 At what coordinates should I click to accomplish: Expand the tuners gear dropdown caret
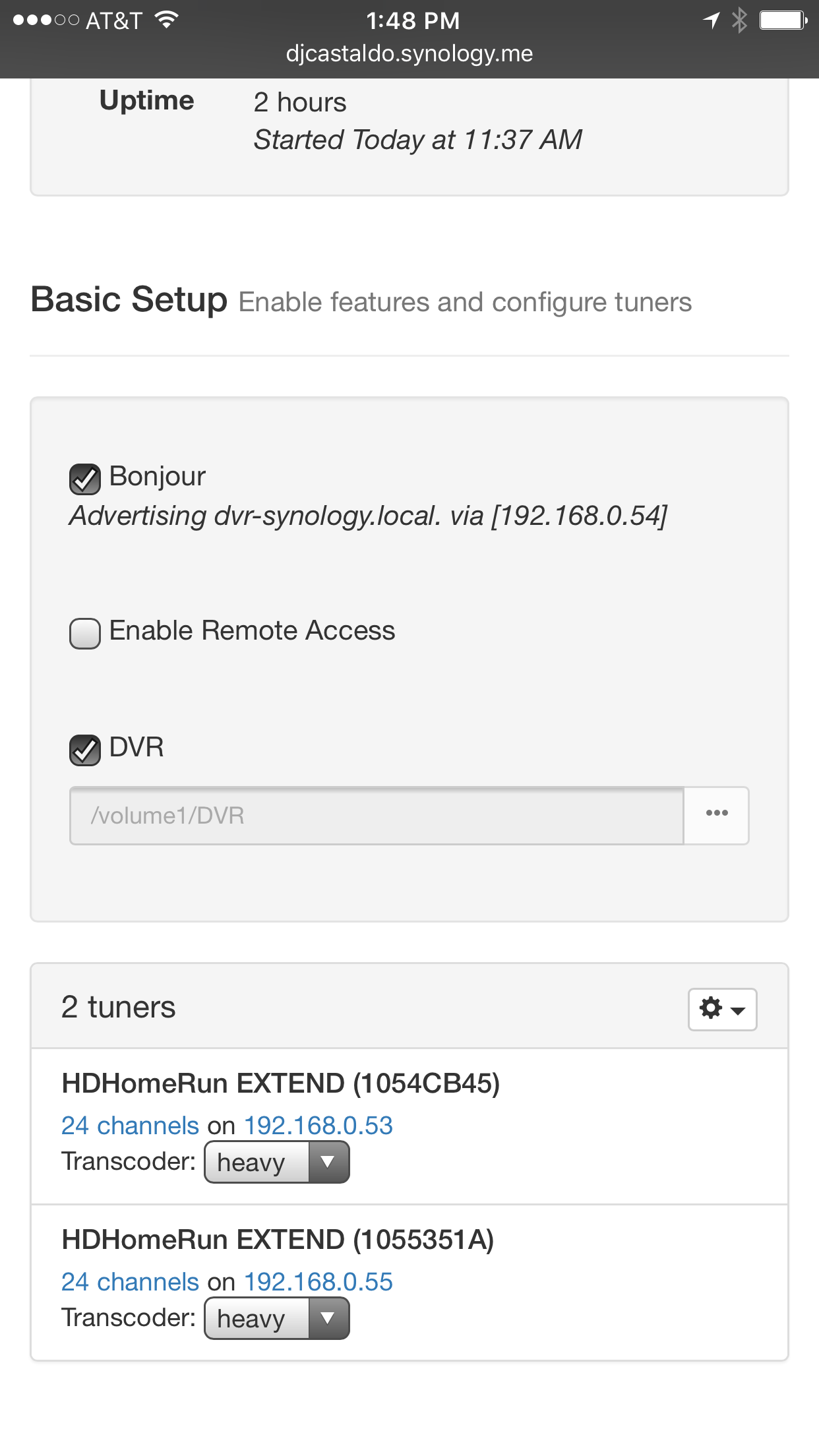[738, 1010]
